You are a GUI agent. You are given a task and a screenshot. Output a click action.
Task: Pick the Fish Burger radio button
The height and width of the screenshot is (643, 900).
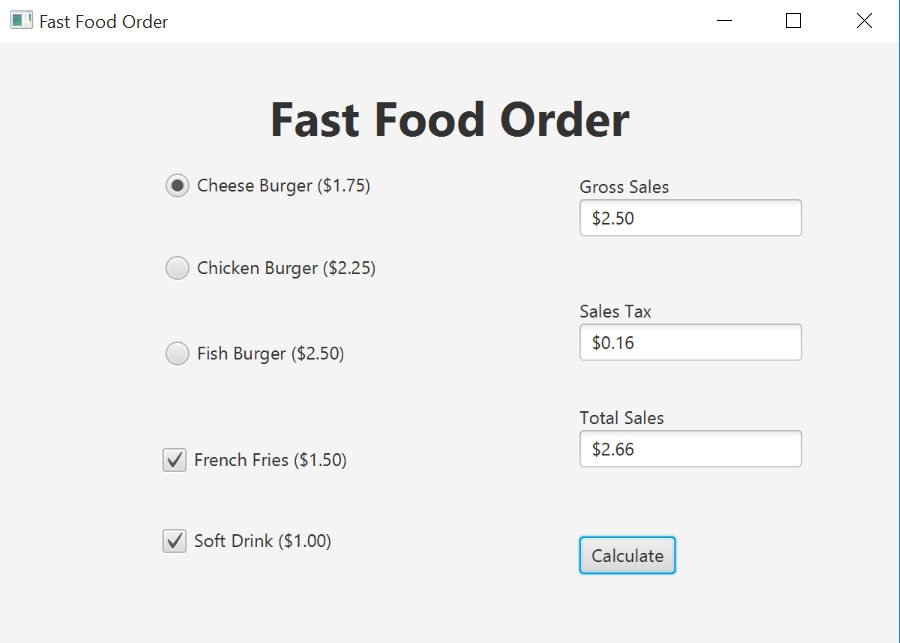click(177, 353)
